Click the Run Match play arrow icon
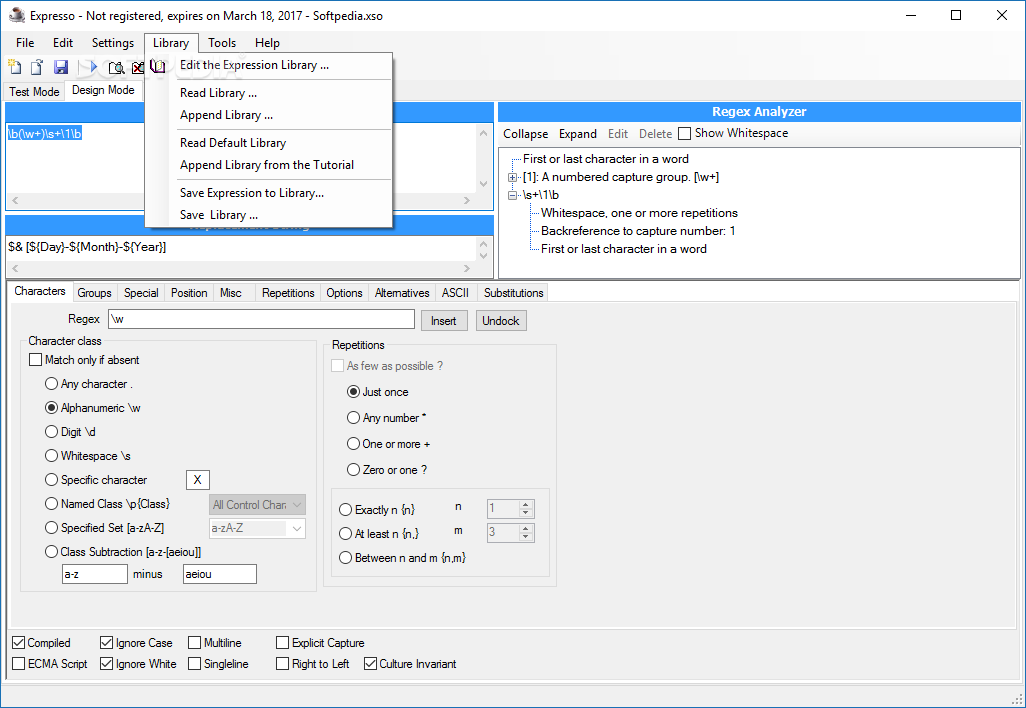The height and width of the screenshot is (708, 1026). (93, 67)
